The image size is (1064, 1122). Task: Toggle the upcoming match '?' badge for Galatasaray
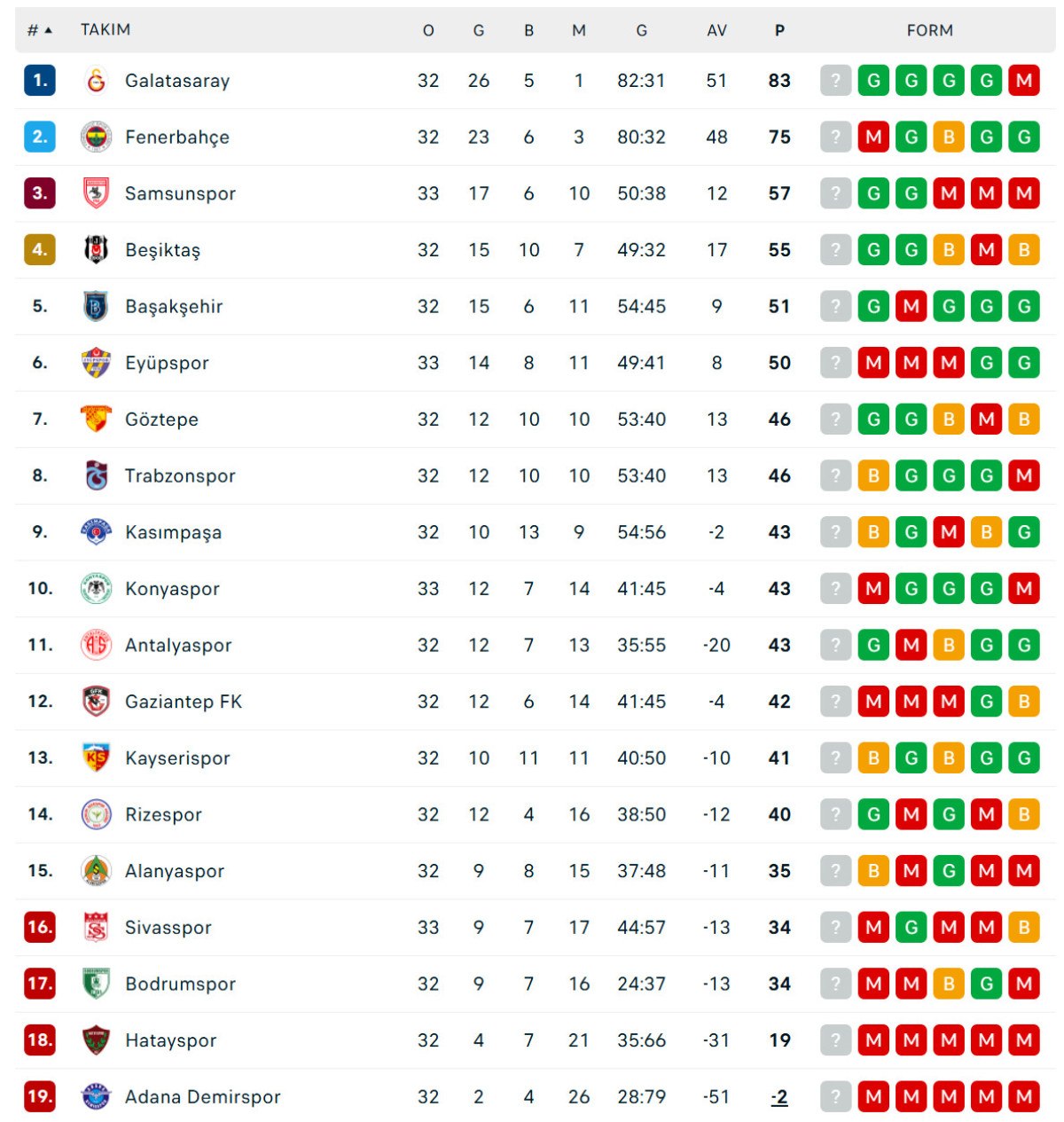(834, 80)
